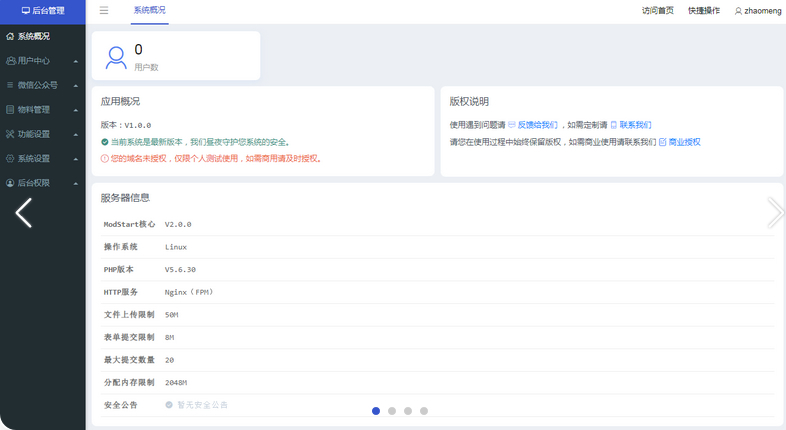786x430 pixels.
Task: Click the home icon beside 系统概况
Action: click(x=10, y=37)
